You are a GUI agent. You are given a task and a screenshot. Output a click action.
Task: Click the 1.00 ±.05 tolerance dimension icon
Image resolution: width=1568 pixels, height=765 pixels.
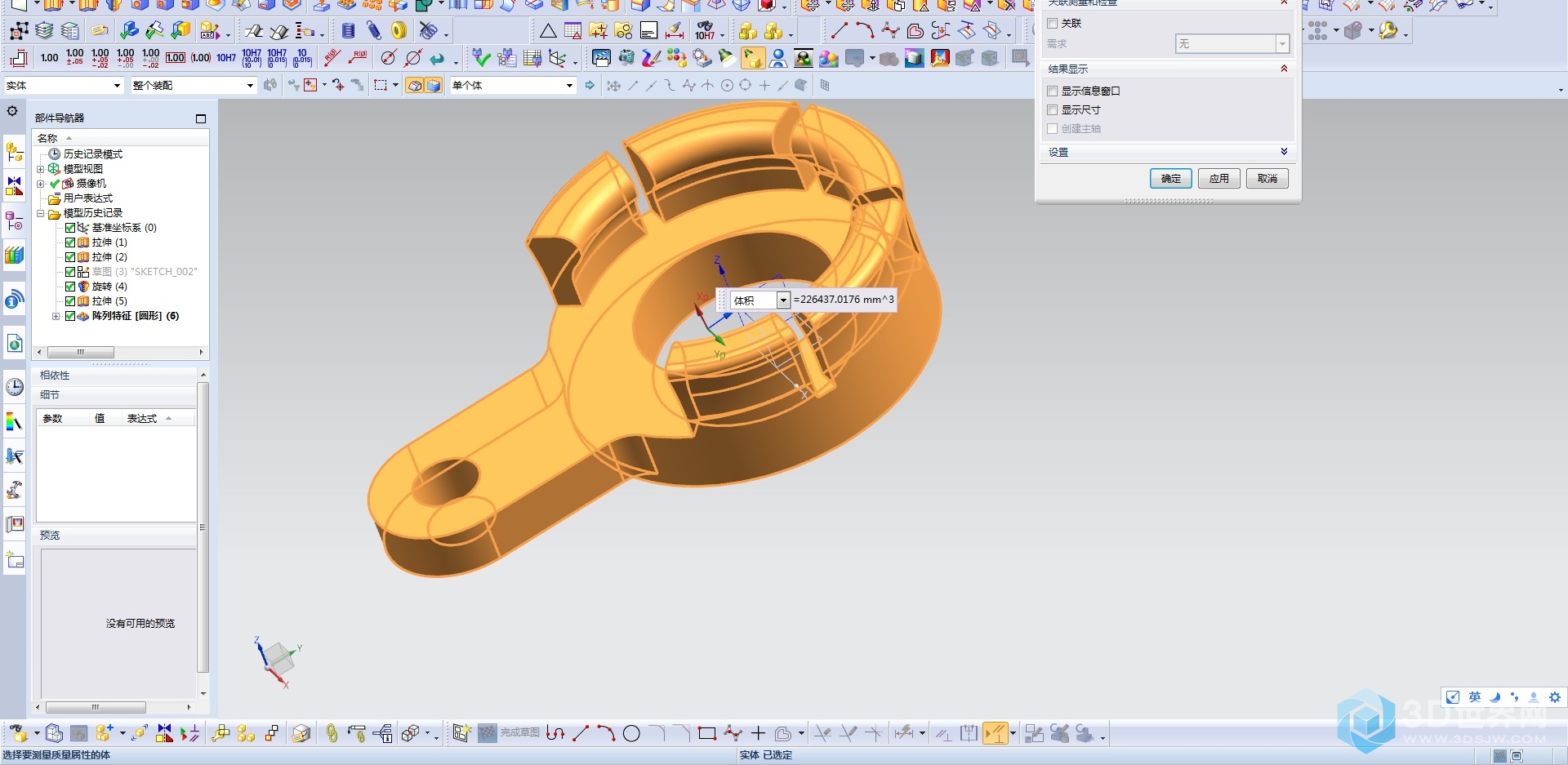point(74,57)
